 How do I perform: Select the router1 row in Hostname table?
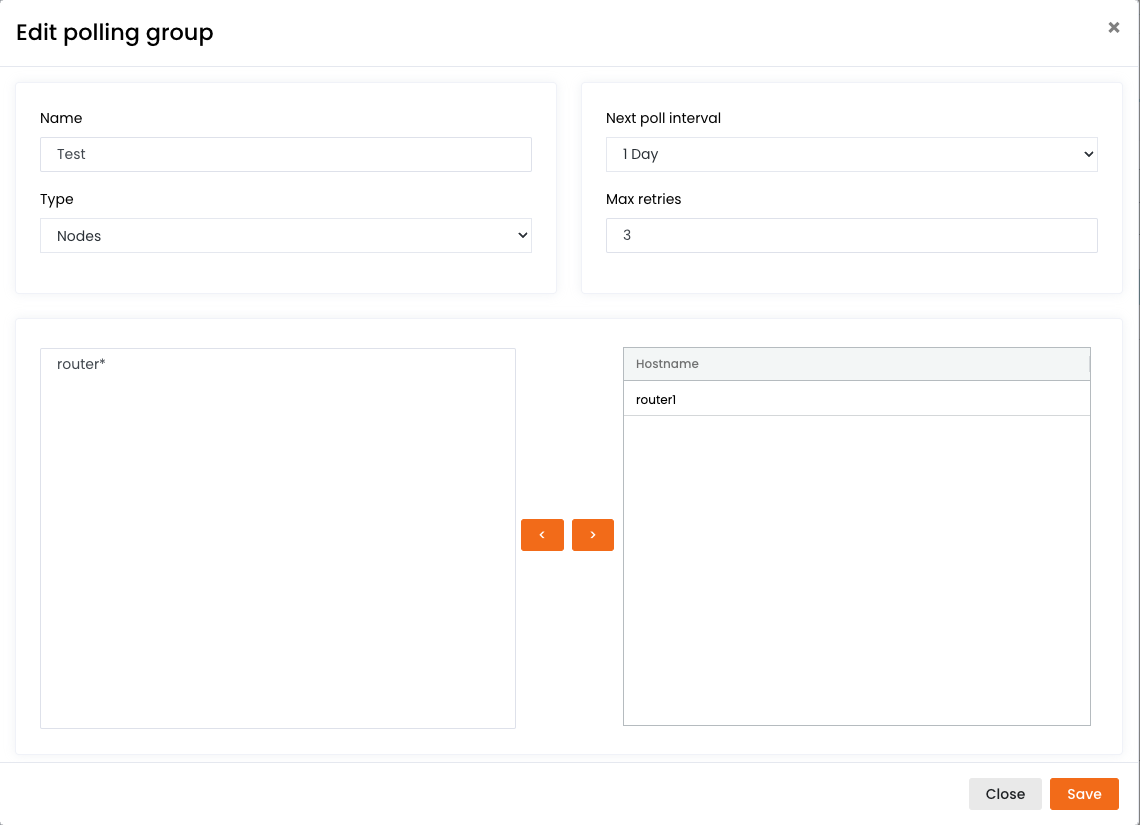855,400
